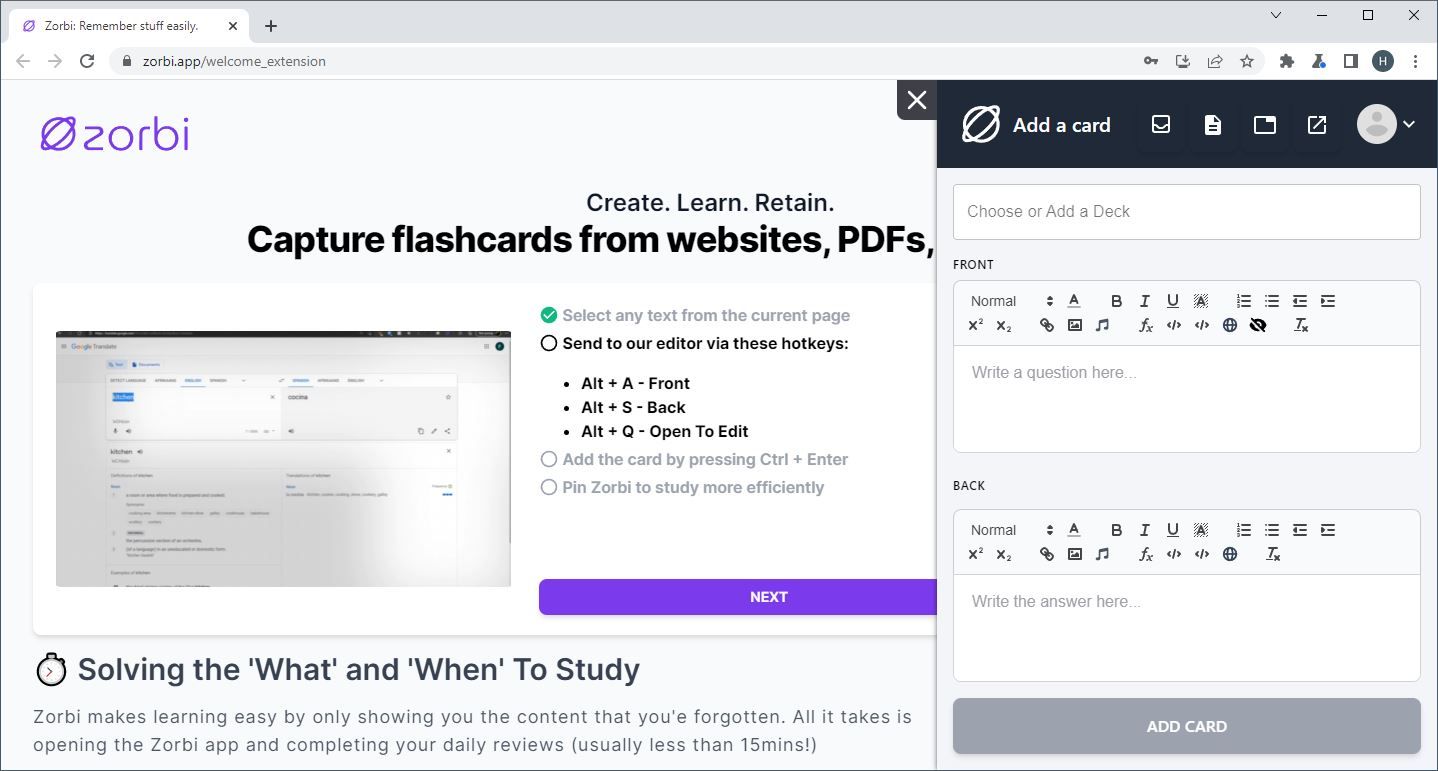Click the document icon in Zorbi header

click(1213, 125)
